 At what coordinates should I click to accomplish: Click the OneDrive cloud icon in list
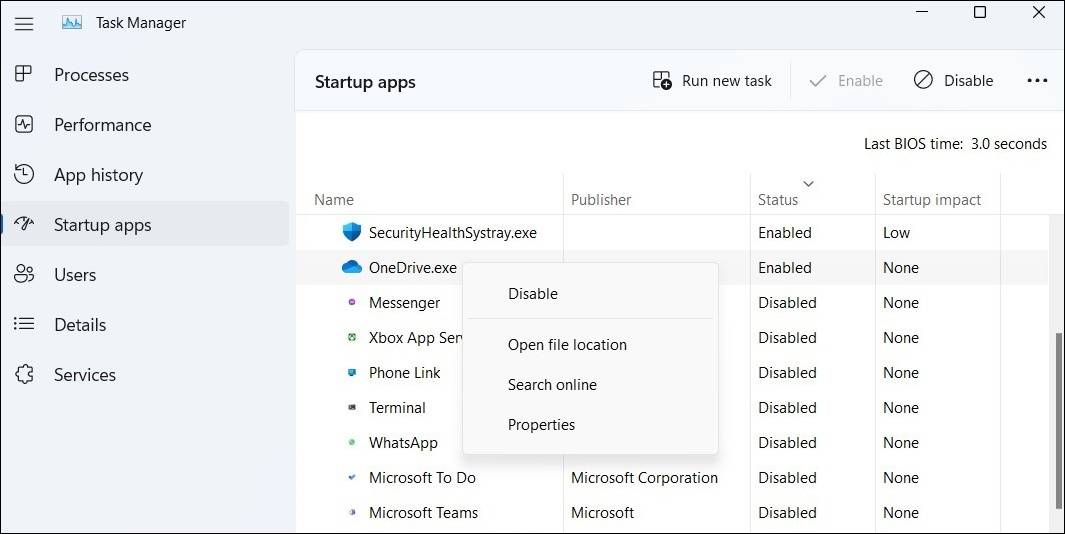351,268
